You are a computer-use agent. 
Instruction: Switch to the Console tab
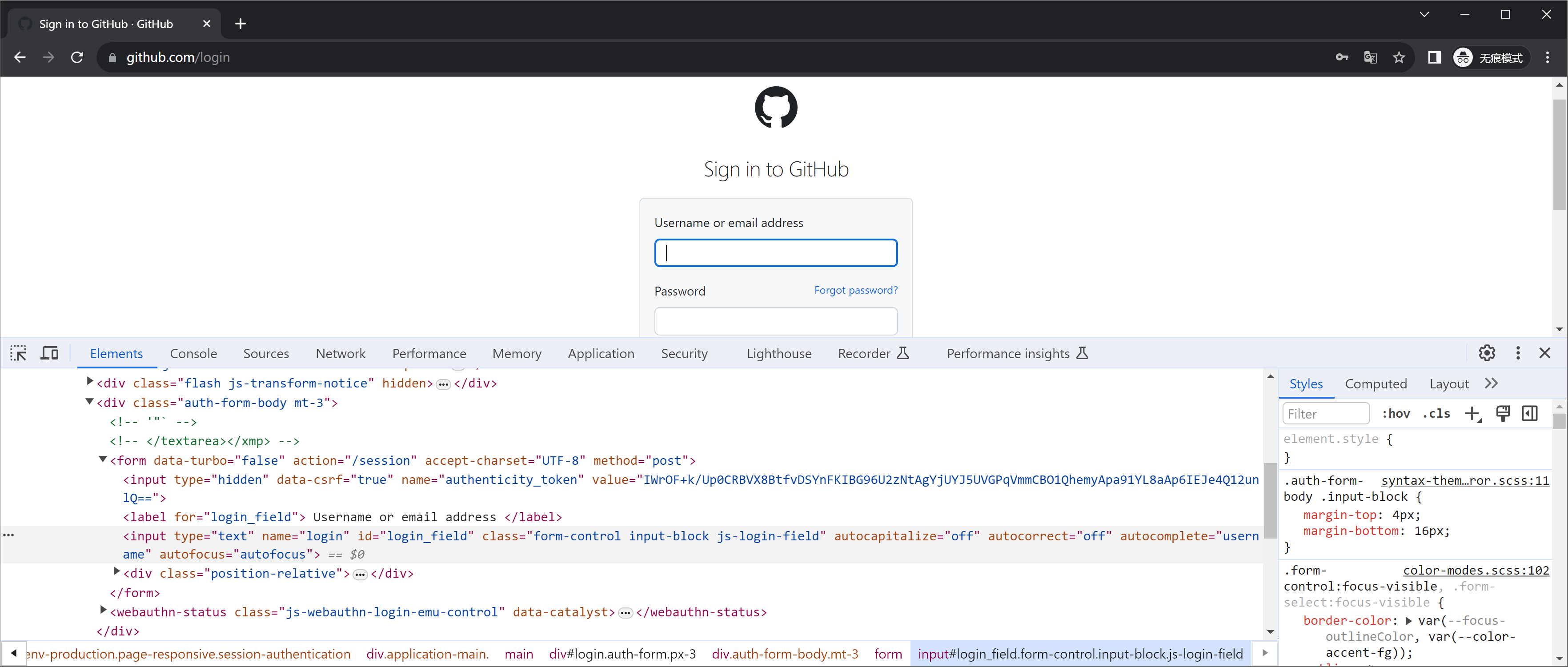(193, 354)
